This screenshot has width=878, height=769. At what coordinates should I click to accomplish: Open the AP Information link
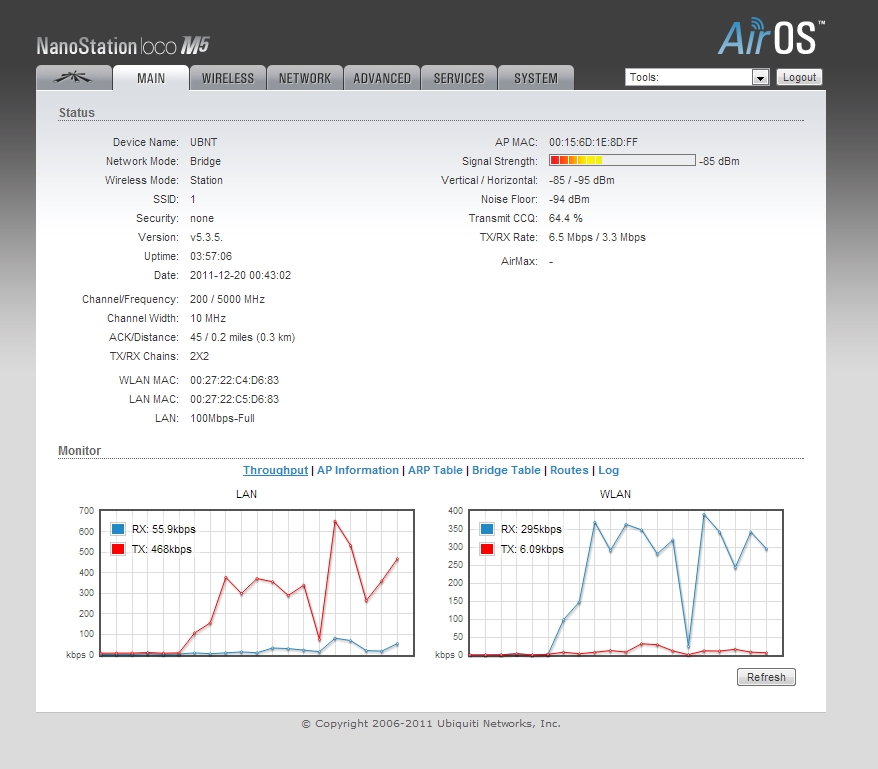[x=357, y=470]
